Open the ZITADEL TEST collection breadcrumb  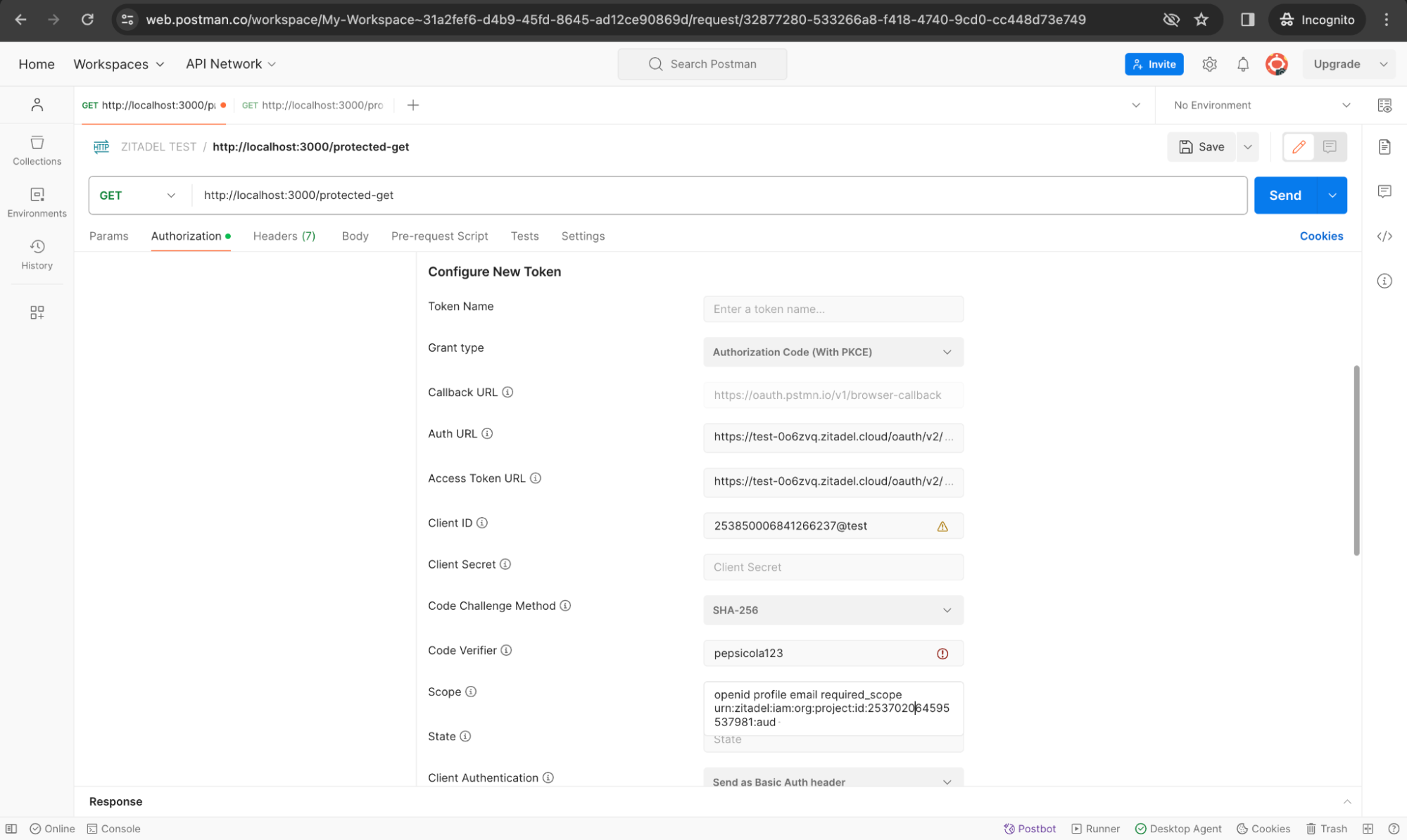(158, 146)
